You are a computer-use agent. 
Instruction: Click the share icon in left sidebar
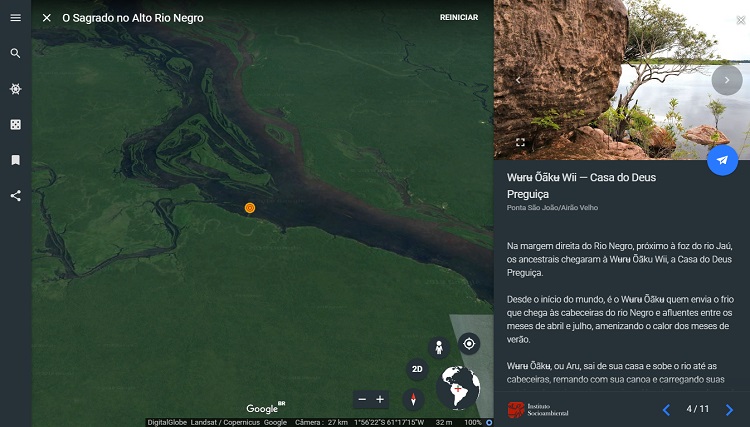[x=15, y=195]
